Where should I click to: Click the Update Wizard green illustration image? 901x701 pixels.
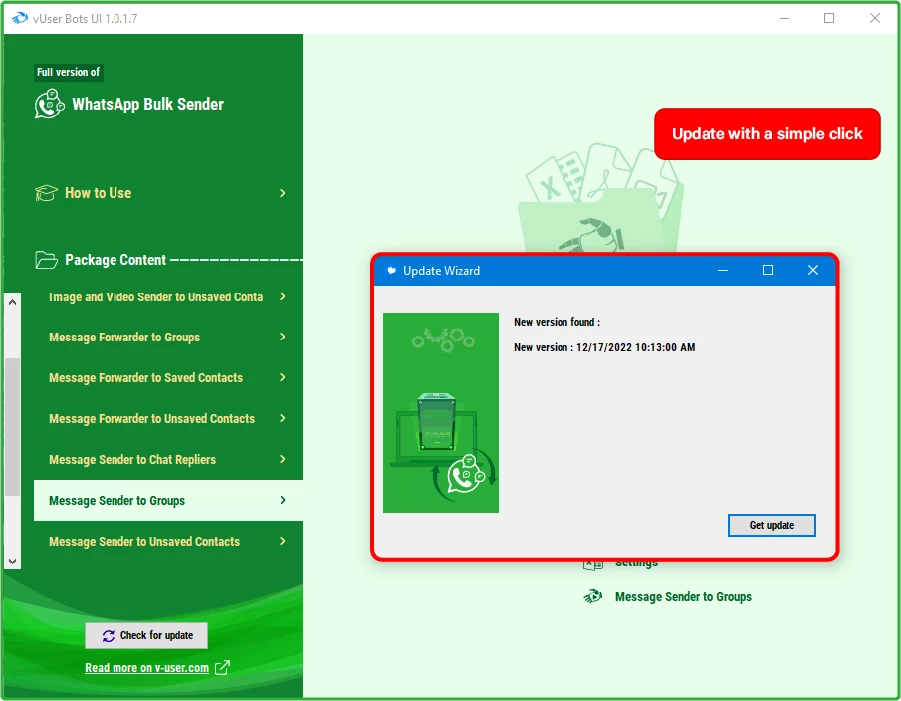[x=441, y=413]
